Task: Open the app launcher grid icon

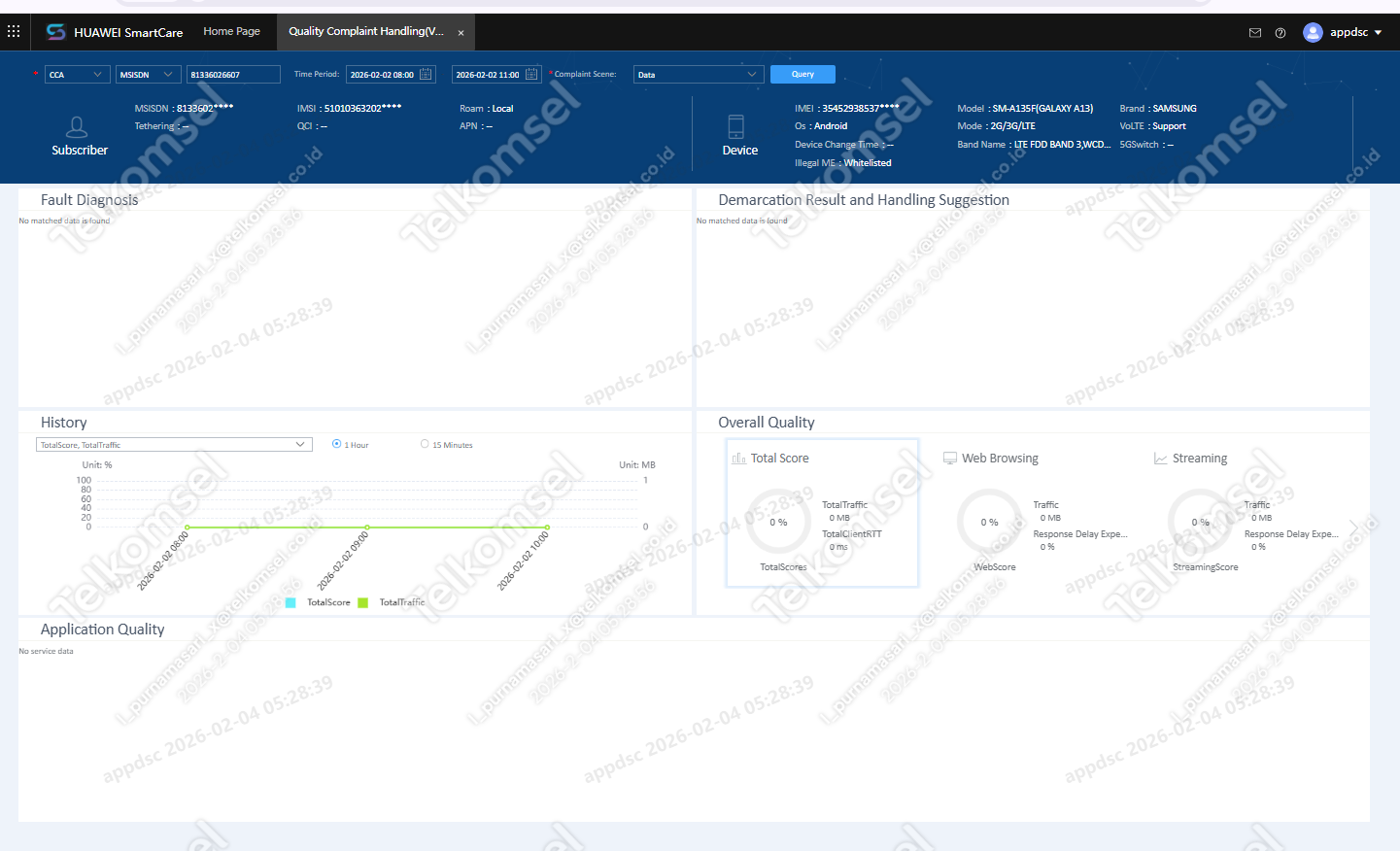Action: (14, 32)
